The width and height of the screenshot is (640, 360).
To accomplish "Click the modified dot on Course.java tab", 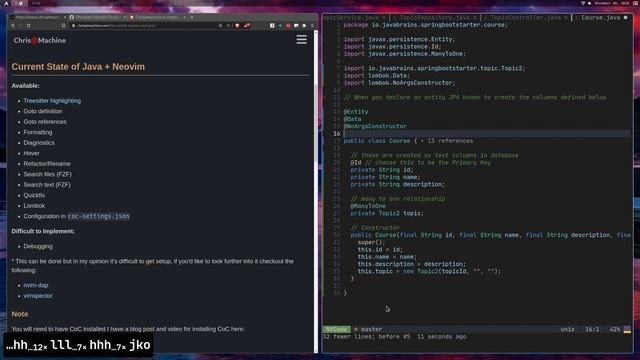I will (x=625, y=18).
